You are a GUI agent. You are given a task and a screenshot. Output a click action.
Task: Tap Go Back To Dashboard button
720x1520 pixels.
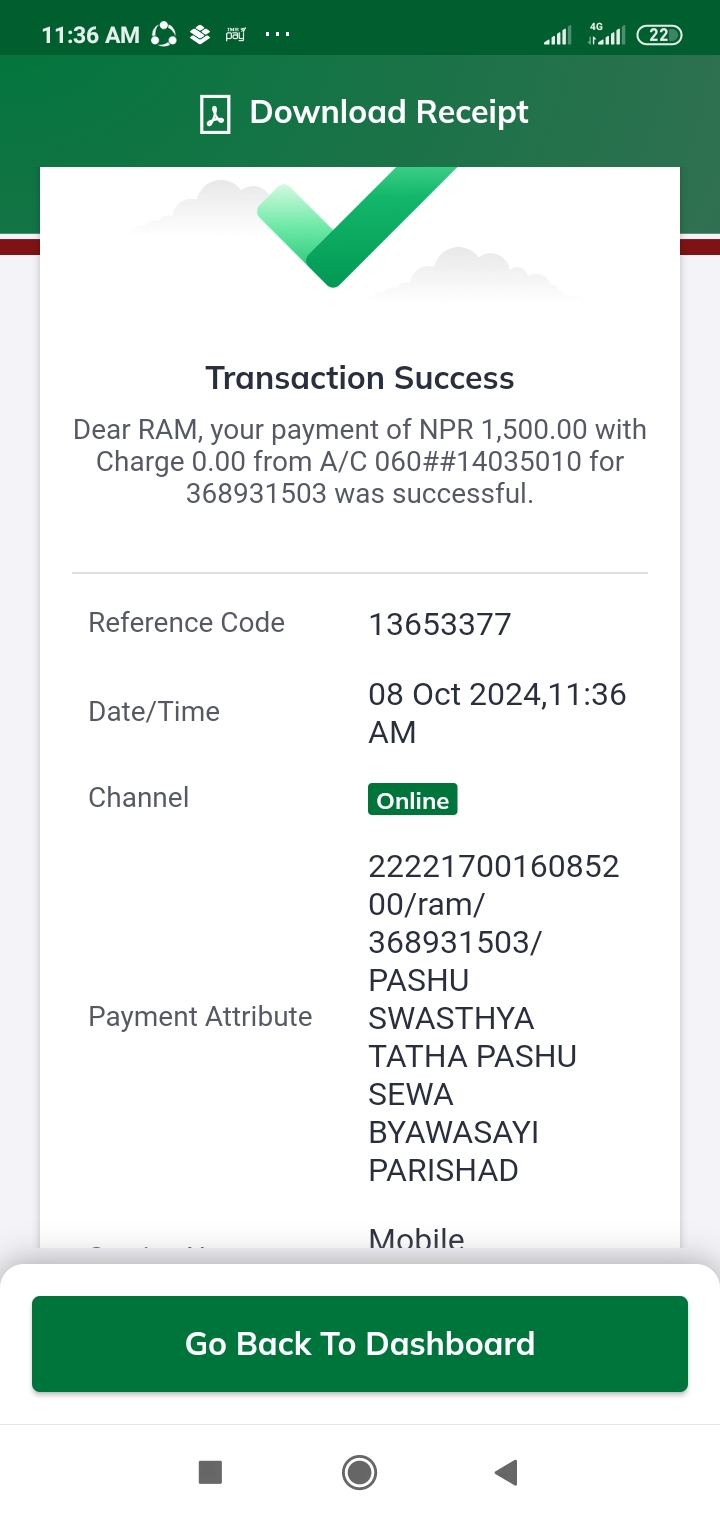tap(360, 1343)
